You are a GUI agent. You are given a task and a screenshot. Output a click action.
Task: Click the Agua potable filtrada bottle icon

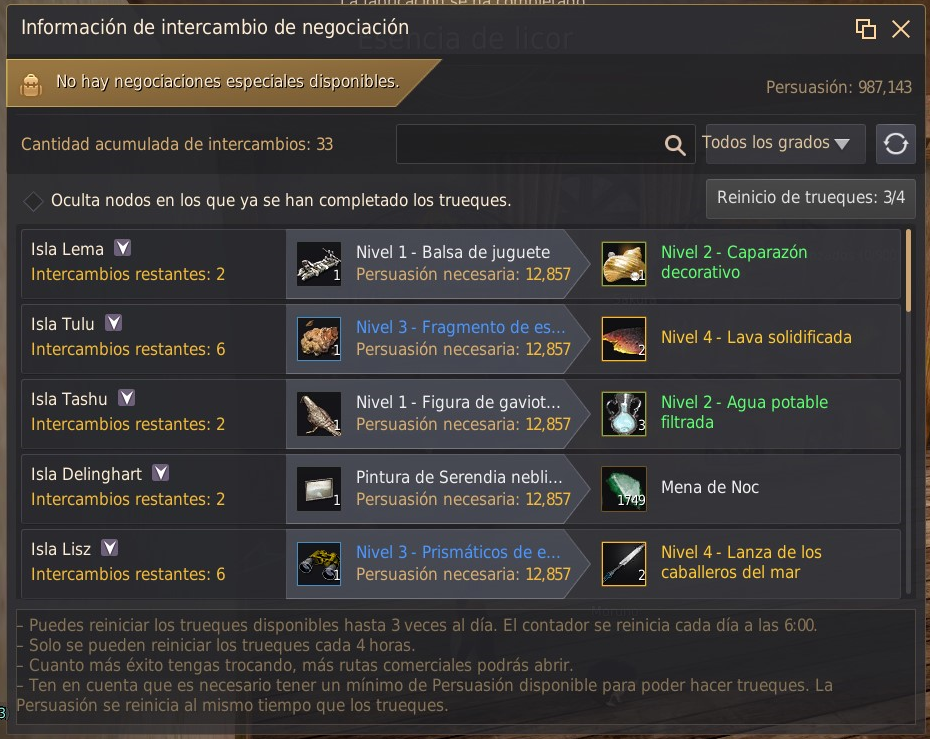click(x=624, y=414)
